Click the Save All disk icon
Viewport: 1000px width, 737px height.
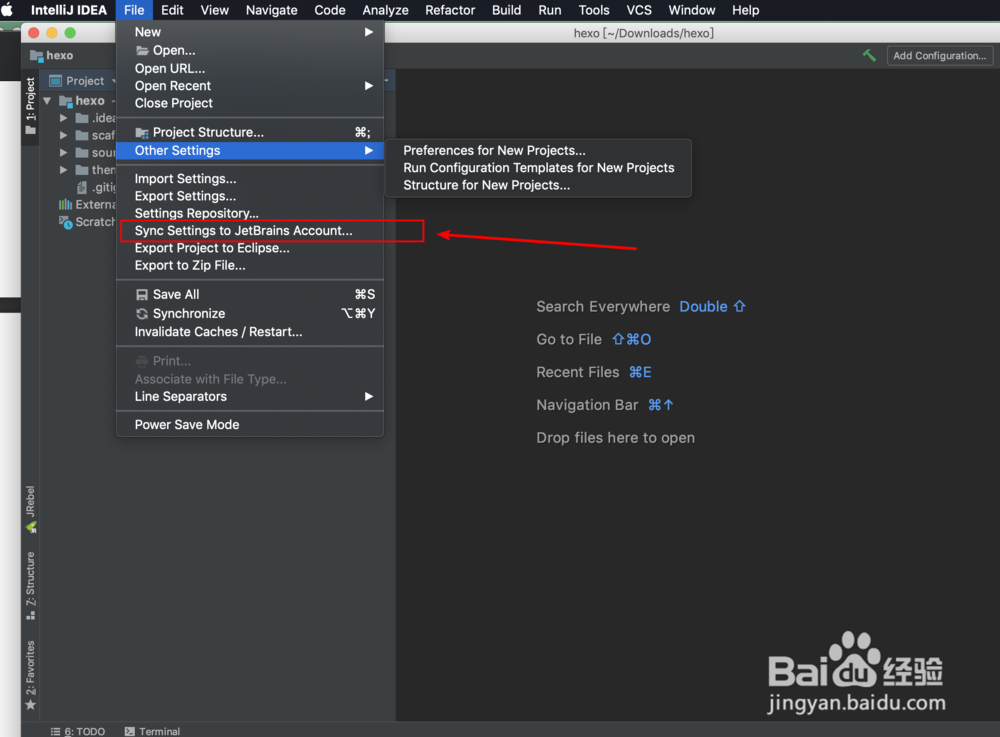coord(142,295)
